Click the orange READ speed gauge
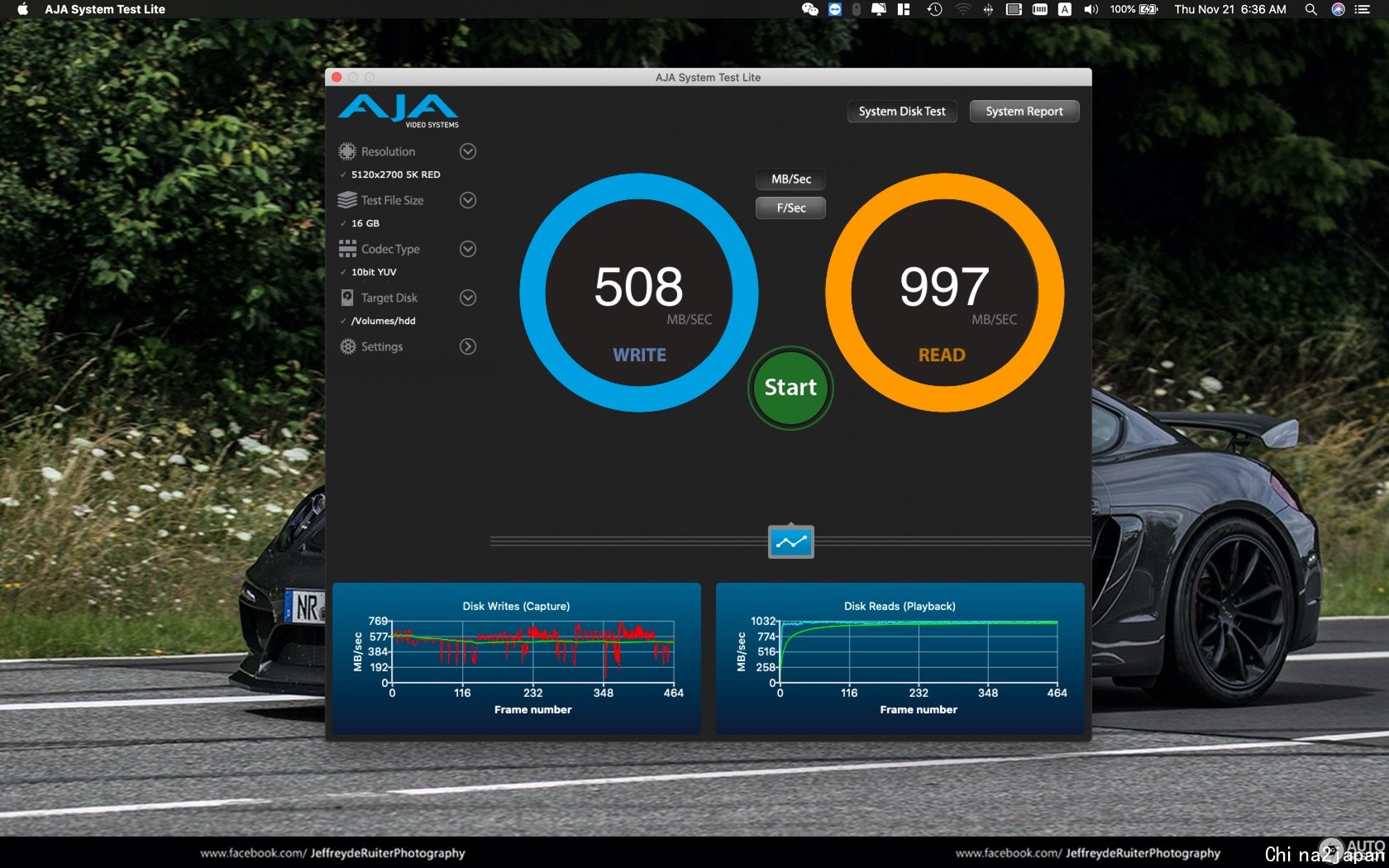 tap(944, 292)
